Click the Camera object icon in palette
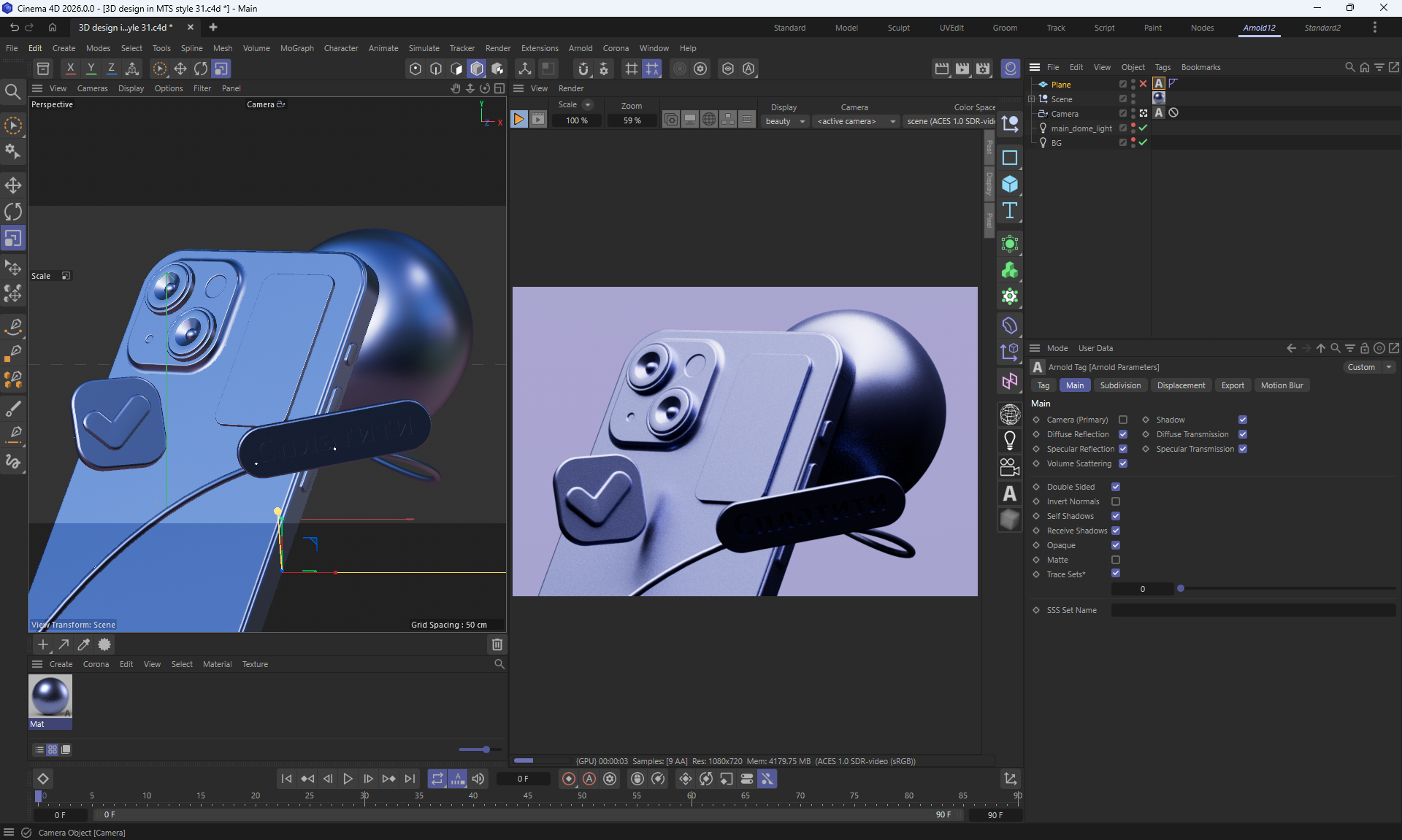The height and width of the screenshot is (840, 1402). coord(1010,466)
